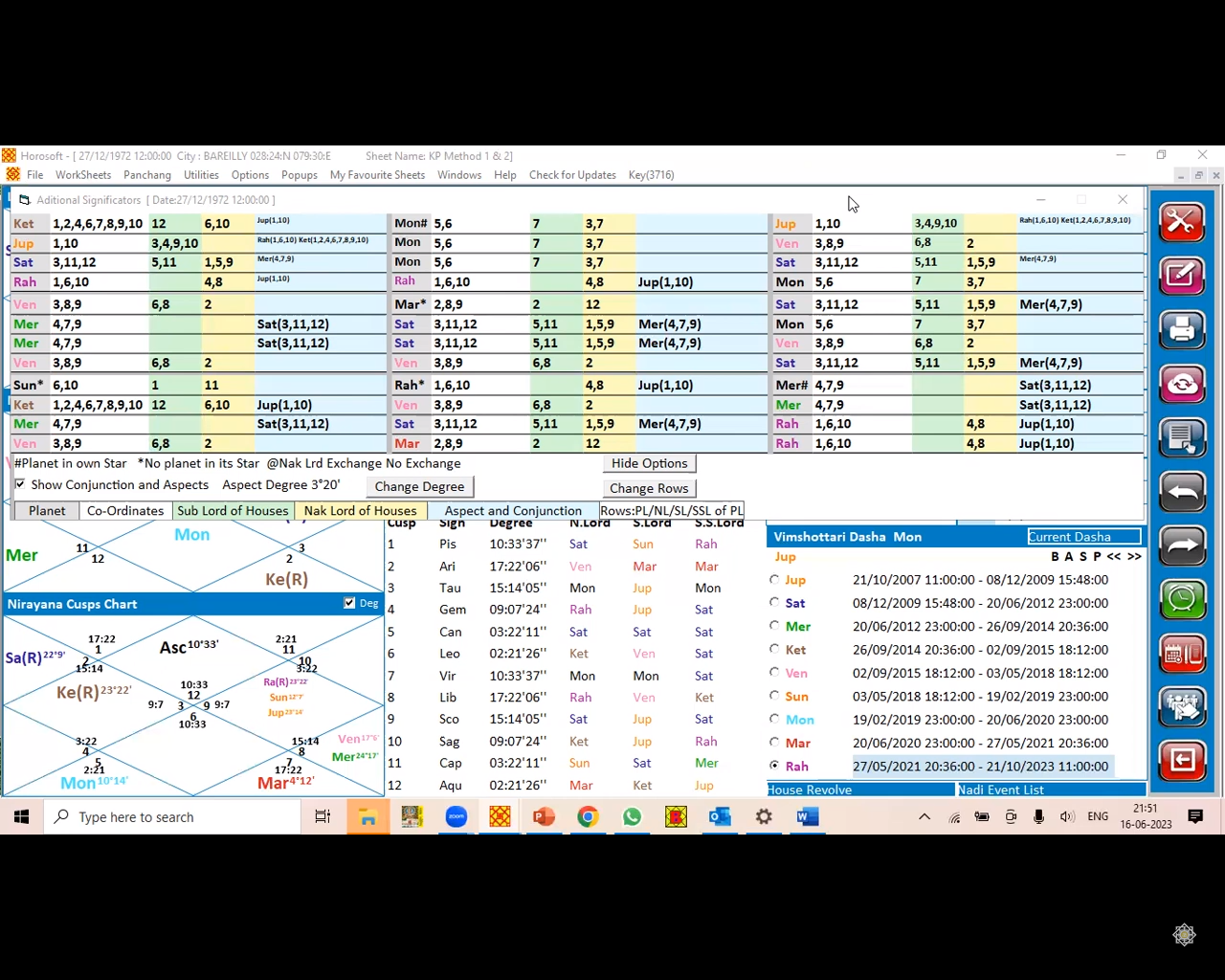Click the >> next dasha arrow
The height and width of the screenshot is (980, 1225).
[1135, 556]
